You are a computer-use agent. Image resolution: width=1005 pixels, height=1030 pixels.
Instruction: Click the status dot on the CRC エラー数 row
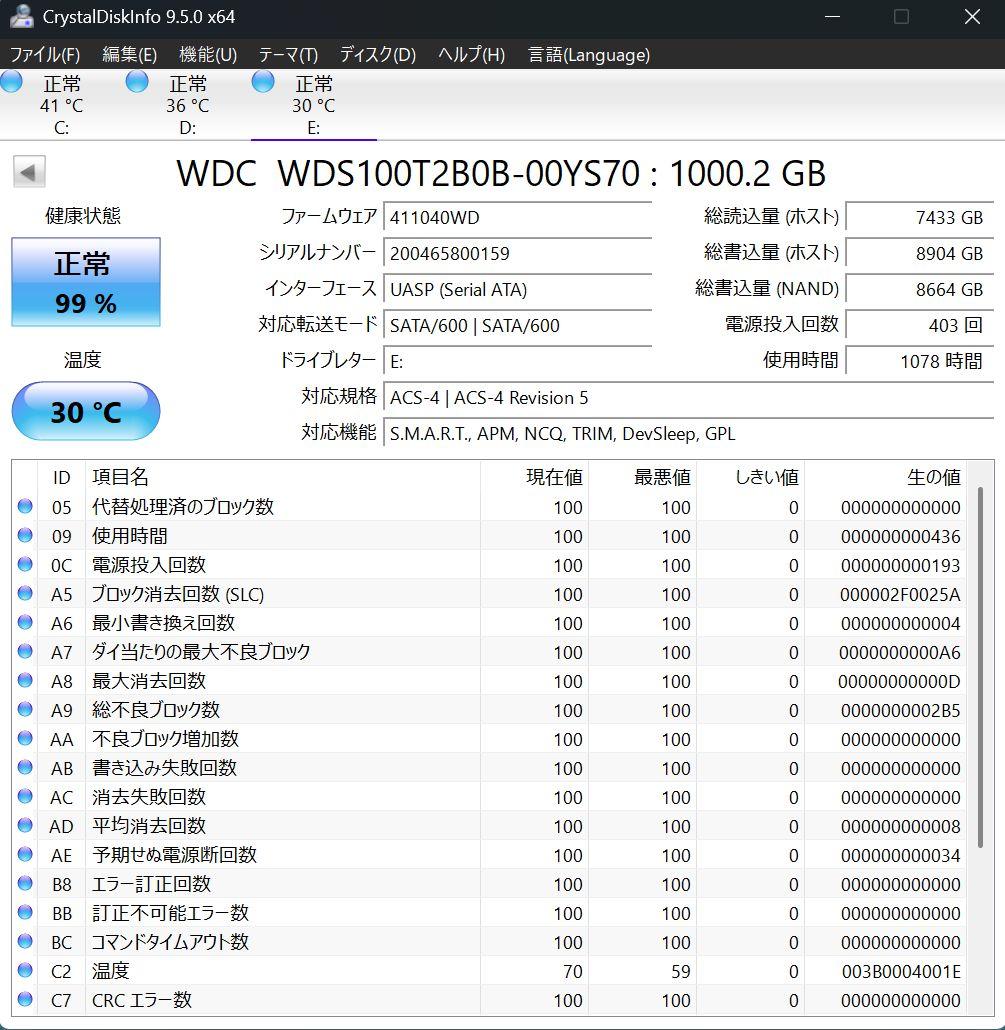pos(25,1000)
